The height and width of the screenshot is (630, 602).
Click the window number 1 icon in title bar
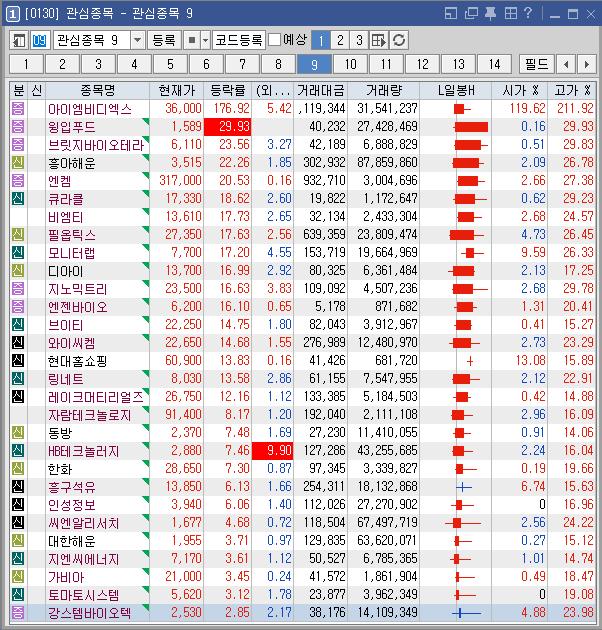(12, 14)
